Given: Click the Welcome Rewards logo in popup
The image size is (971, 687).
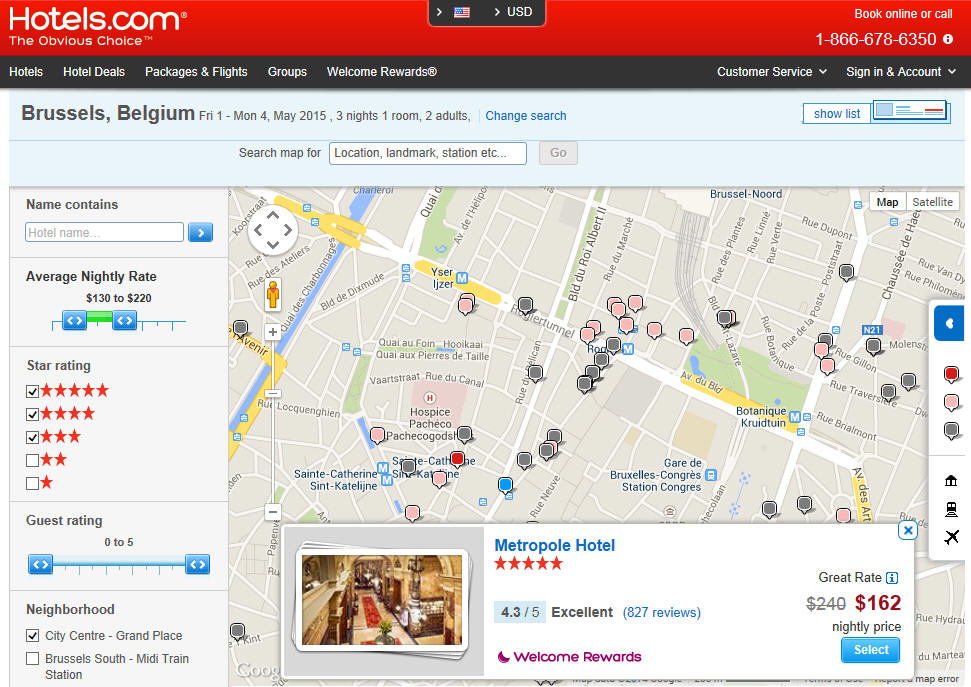Looking at the screenshot, I should pos(570,657).
